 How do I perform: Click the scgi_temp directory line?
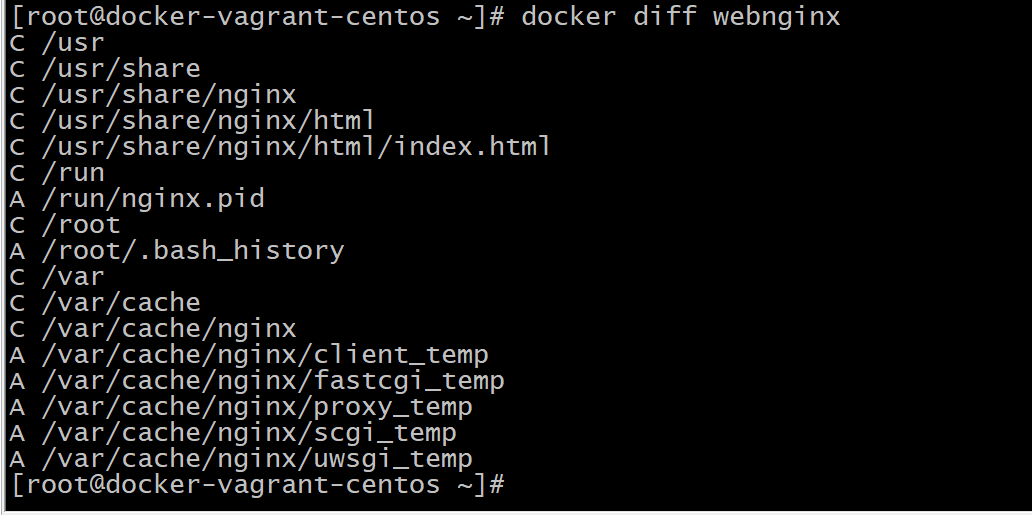[233, 433]
